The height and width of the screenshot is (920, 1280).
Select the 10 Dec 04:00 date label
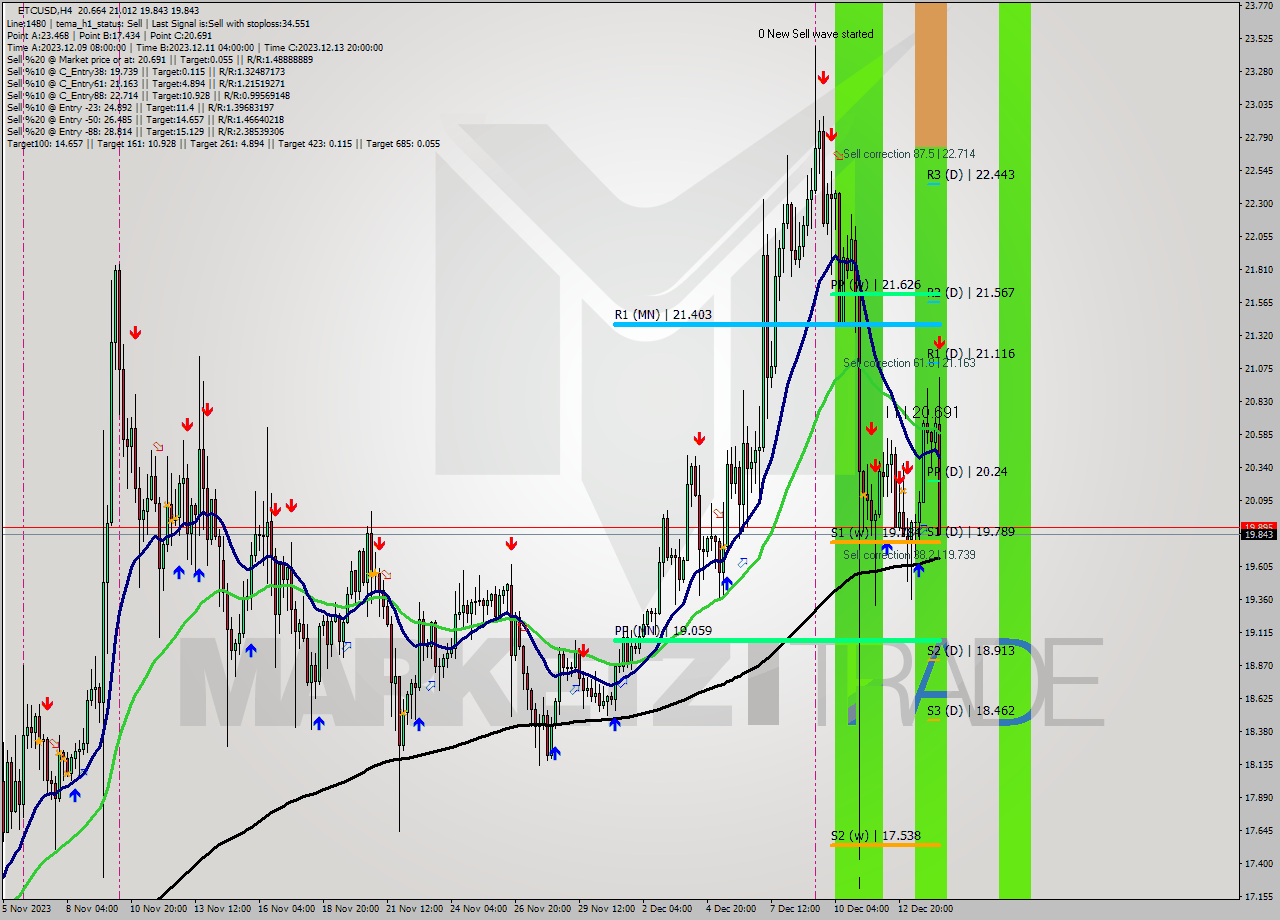point(861,909)
